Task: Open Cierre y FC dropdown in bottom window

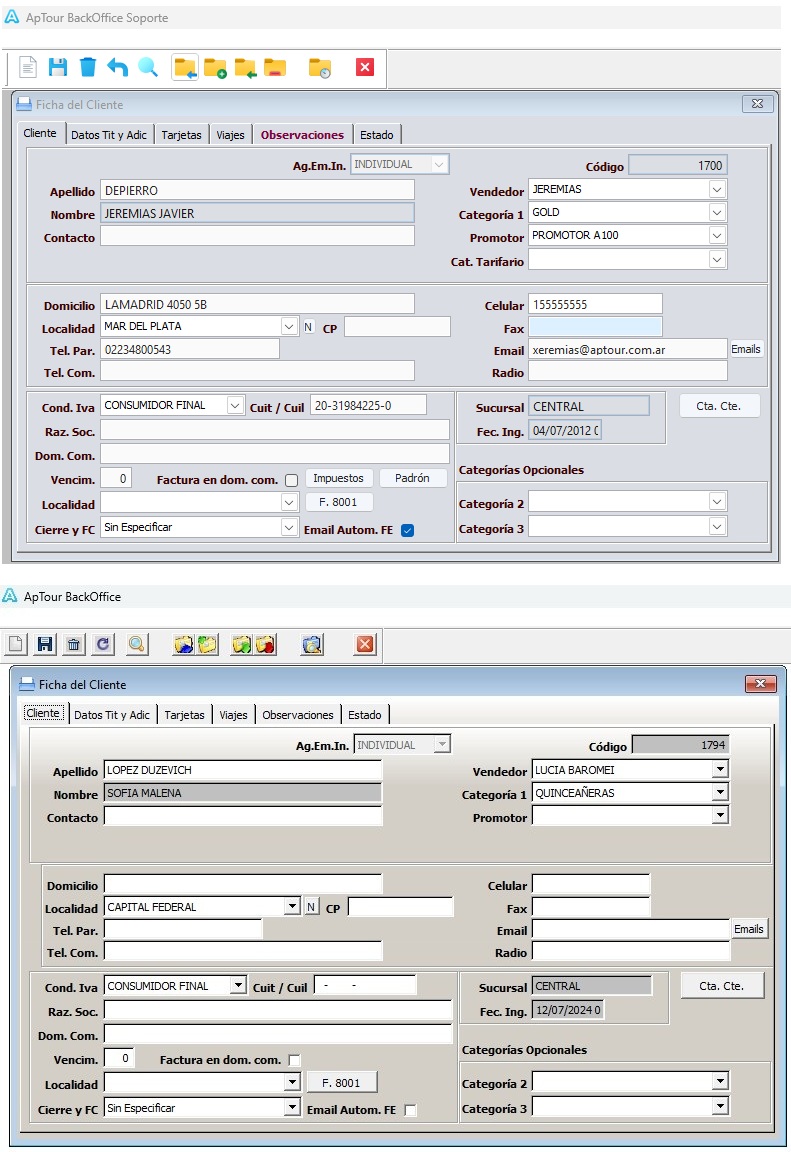Action: [x=292, y=1107]
